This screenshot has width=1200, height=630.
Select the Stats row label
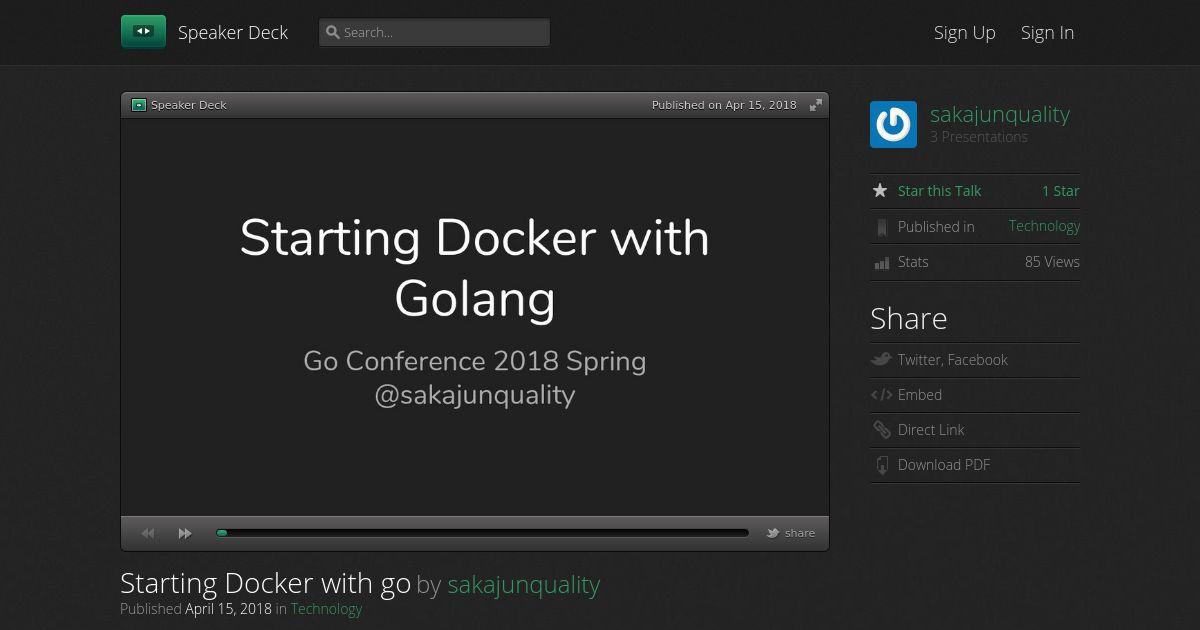[x=913, y=262]
